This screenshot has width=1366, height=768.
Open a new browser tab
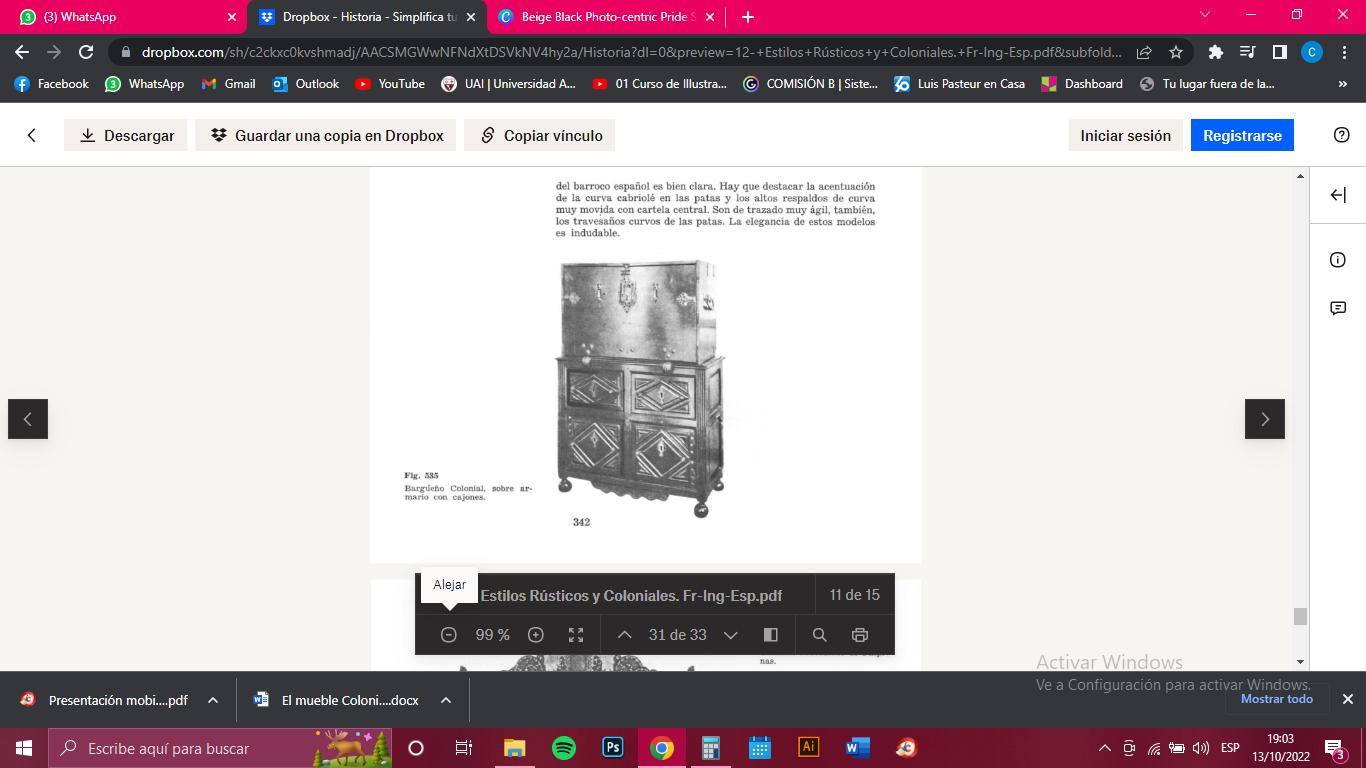point(748,17)
